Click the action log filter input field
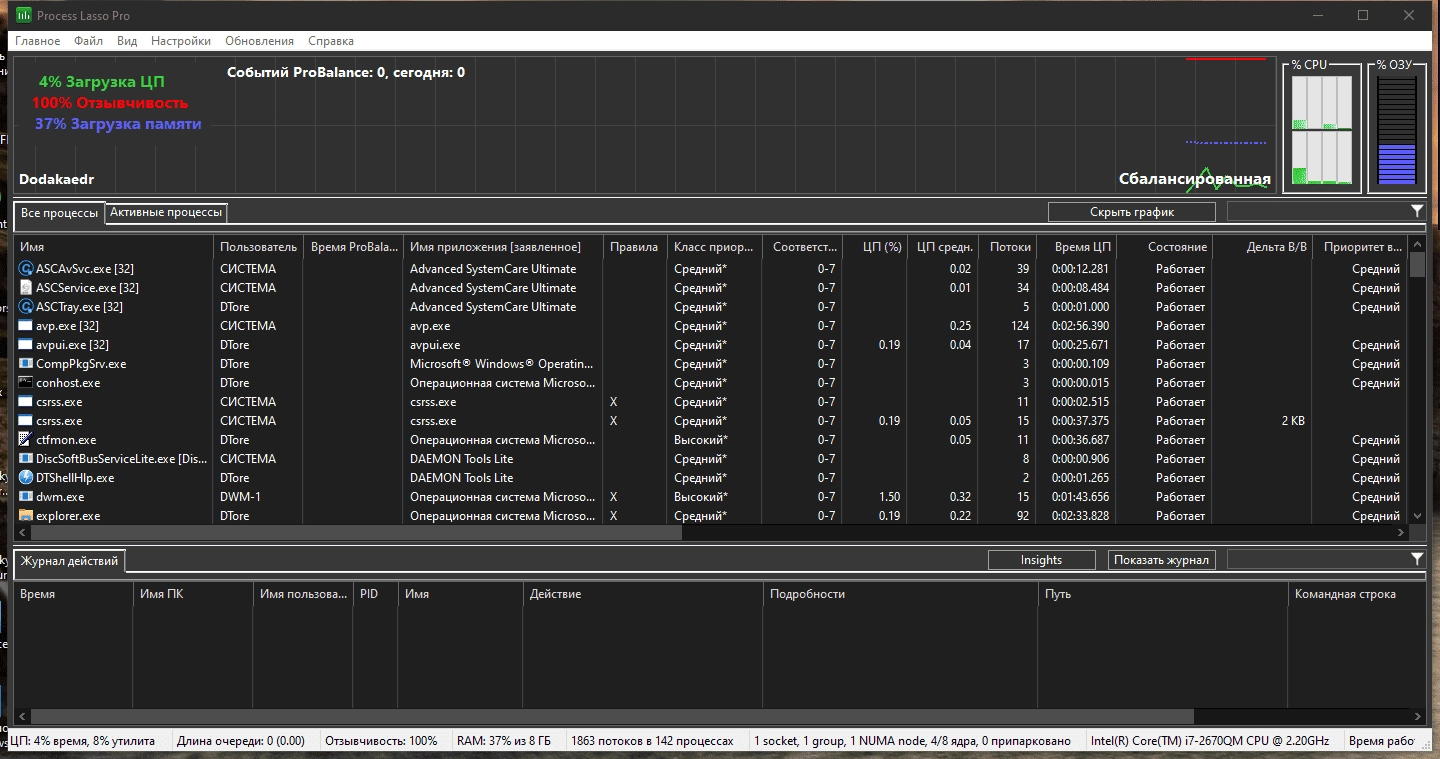Image resolution: width=1440 pixels, height=759 pixels. (x=1318, y=560)
